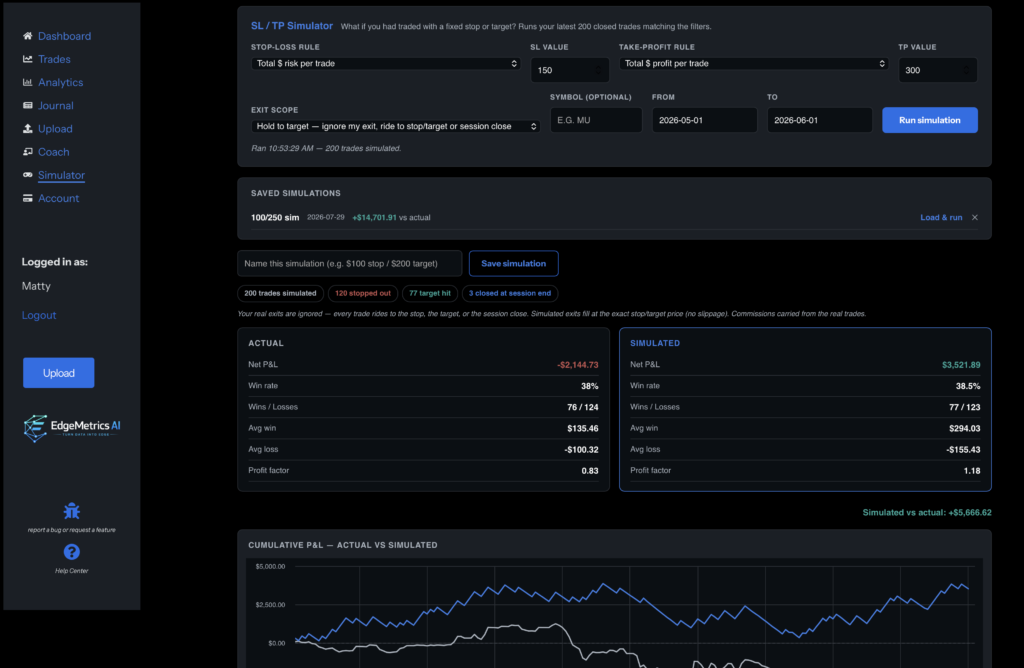Click the Run simulation button
1024x668 pixels.
pos(929,120)
